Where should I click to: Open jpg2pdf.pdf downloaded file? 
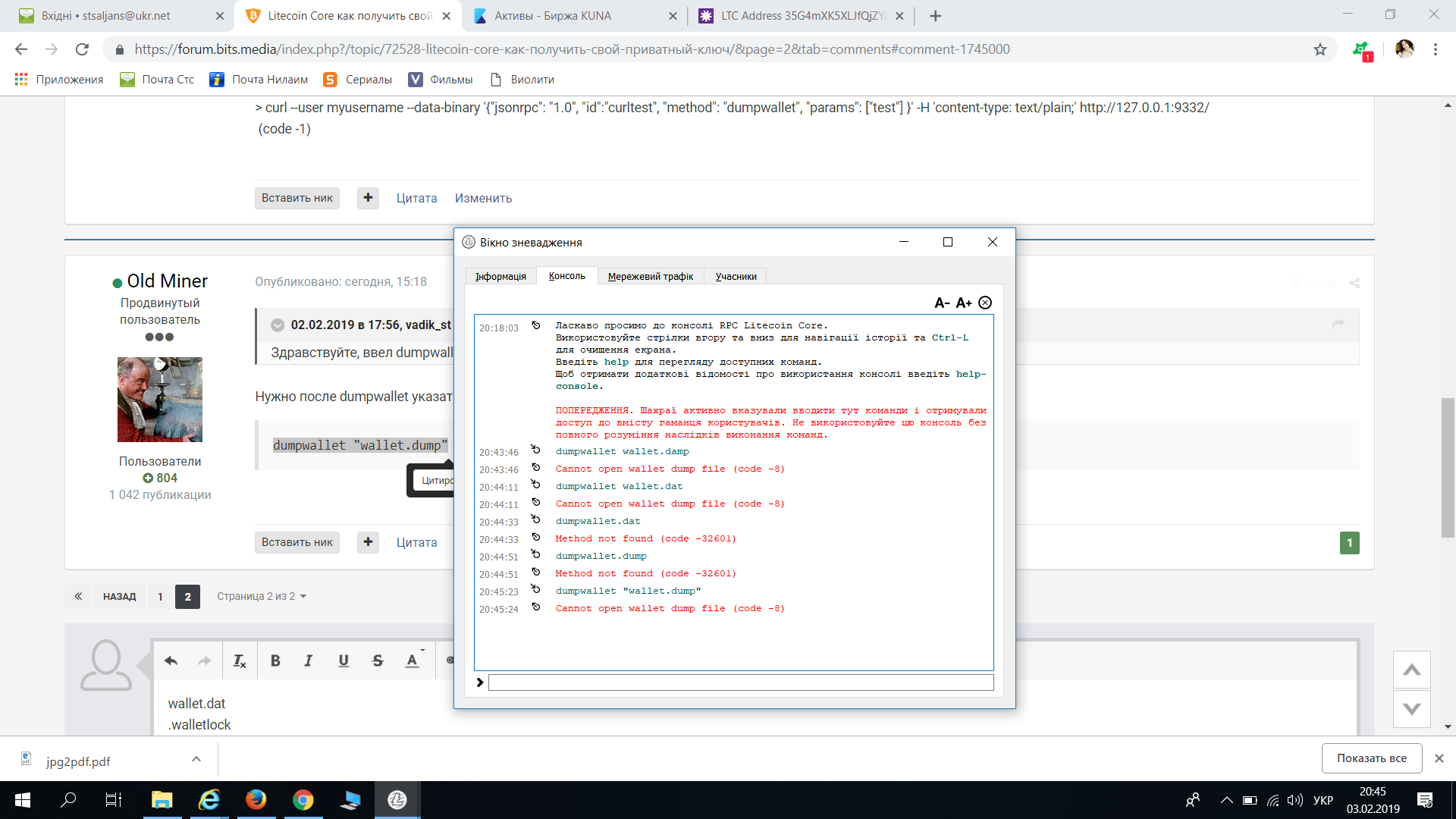click(x=78, y=761)
